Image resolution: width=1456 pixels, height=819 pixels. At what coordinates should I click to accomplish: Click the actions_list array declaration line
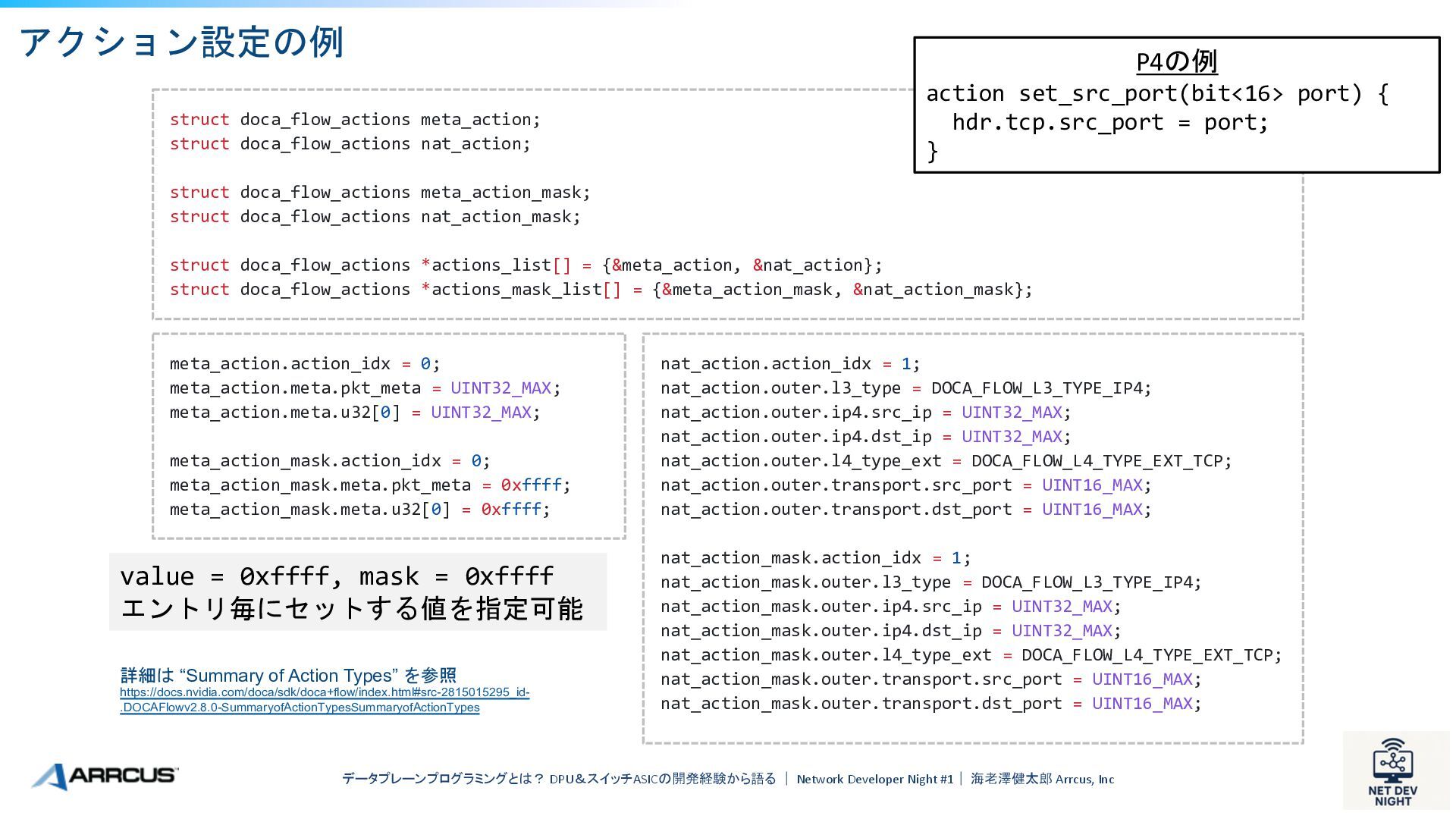526,265
